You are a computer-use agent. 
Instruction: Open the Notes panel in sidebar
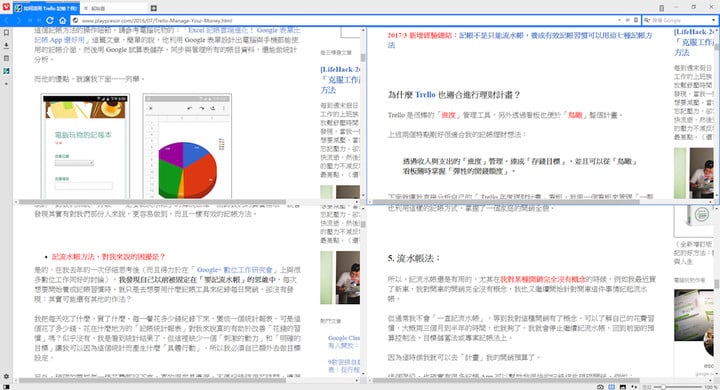click(6, 58)
